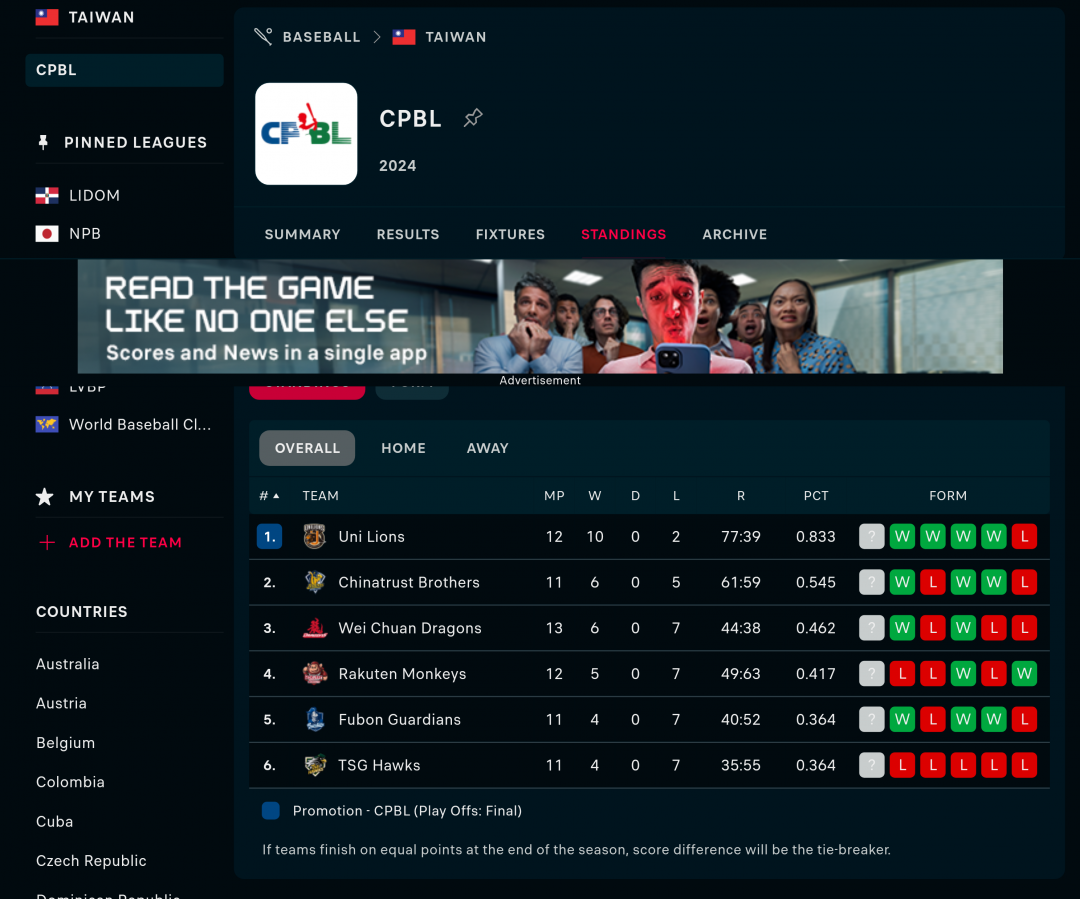1080x899 pixels.
Task: Click the '77:39' runs value
Action: point(740,537)
